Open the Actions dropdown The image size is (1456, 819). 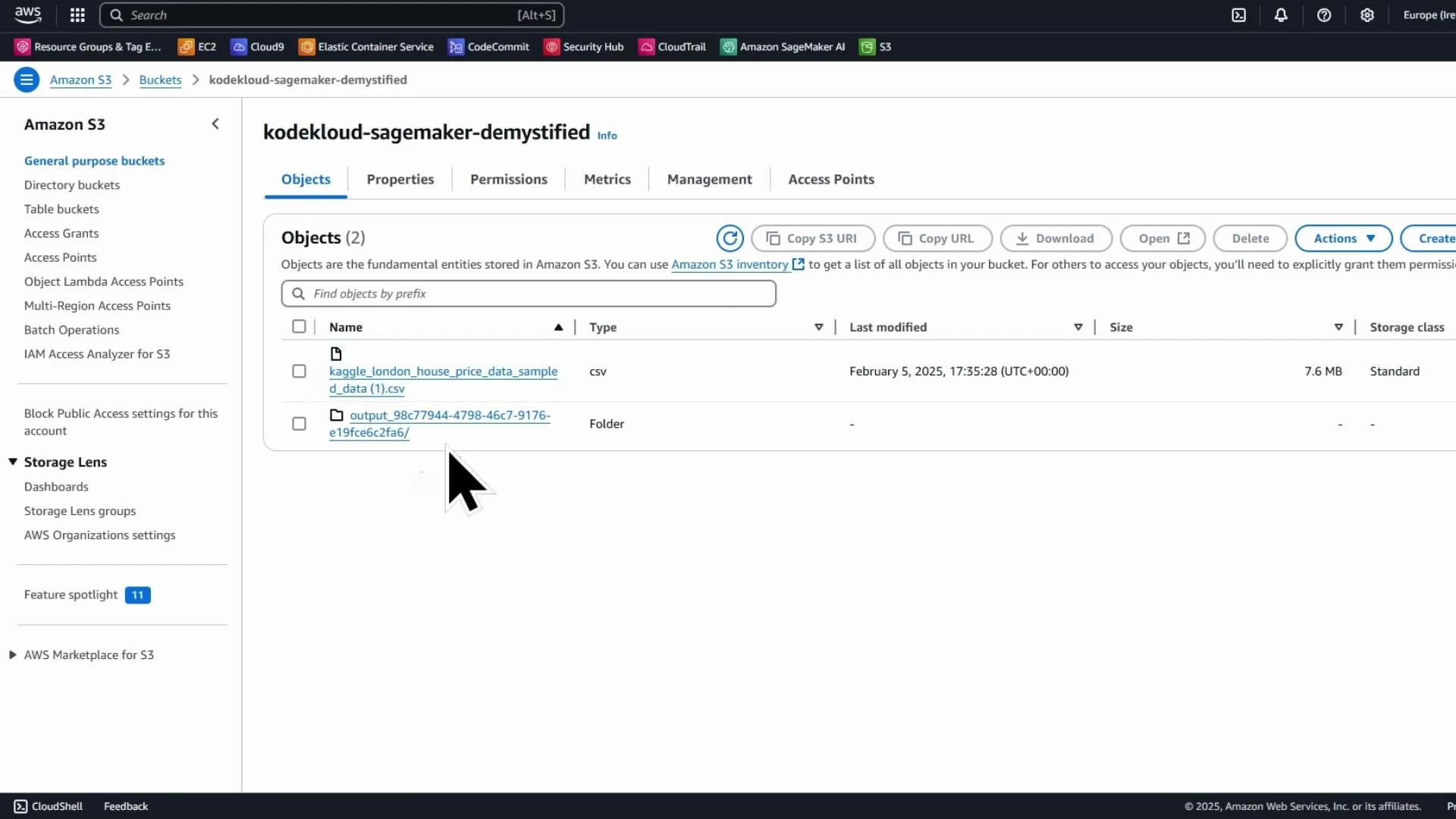(x=1344, y=238)
